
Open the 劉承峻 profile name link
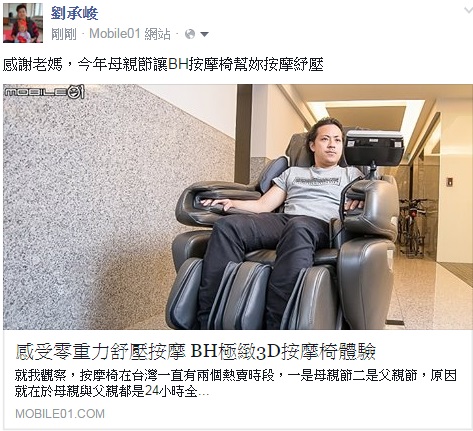74,14
